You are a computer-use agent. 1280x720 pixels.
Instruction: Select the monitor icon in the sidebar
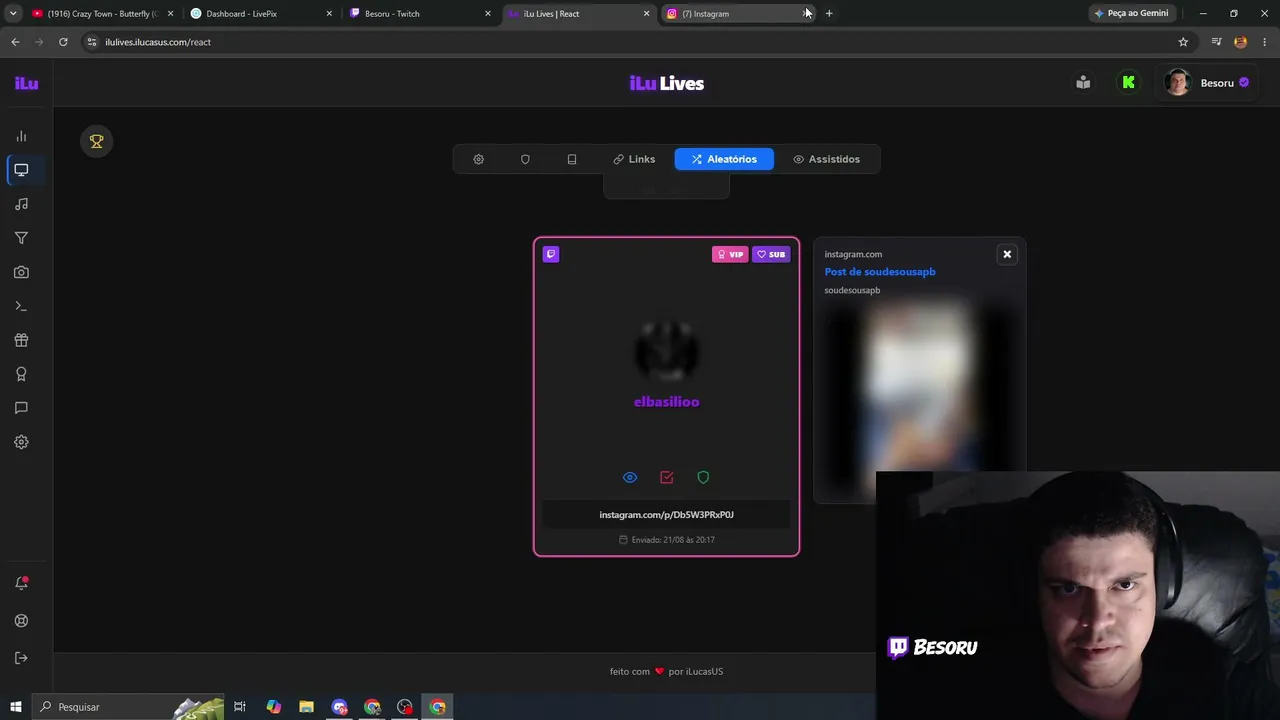21,170
